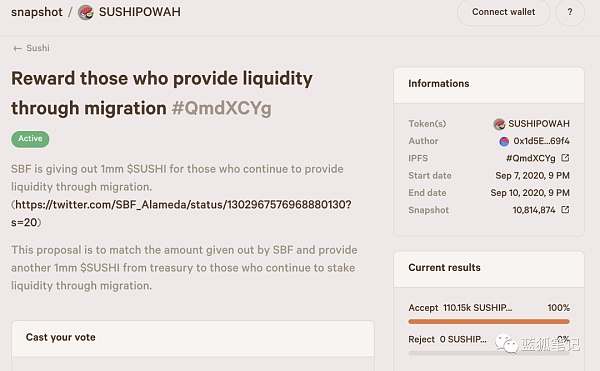Open the Snapshot block external link icon
This screenshot has width=600, height=371.
tap(565, 210)
